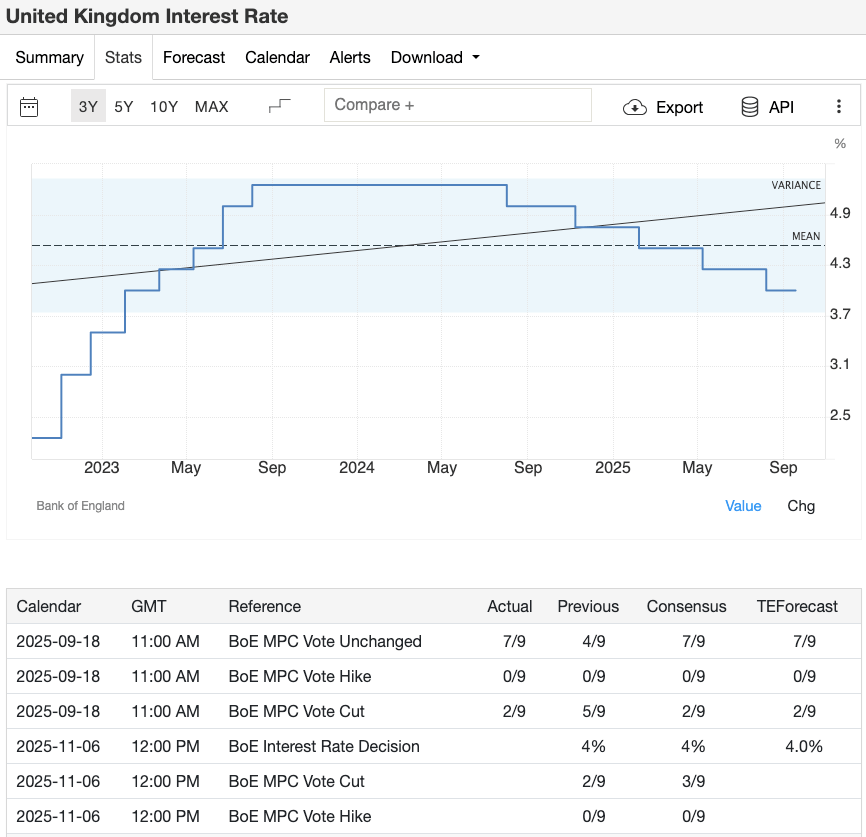This screenshot has height=837, width=866.
Task: Click the API database icon
Action: [749, 107]
